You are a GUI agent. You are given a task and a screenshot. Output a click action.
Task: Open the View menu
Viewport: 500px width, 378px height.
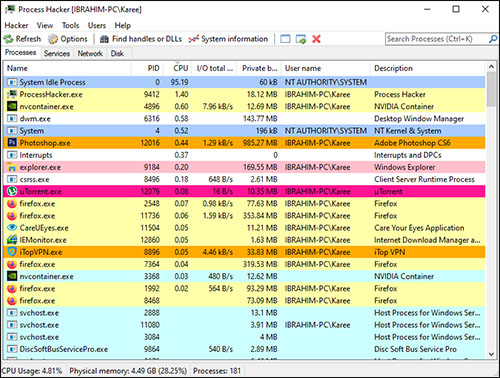45,25
